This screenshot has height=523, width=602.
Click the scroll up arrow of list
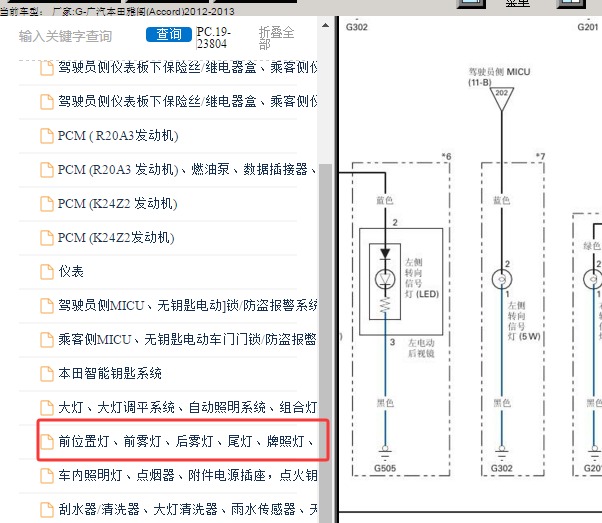[326, 25]
